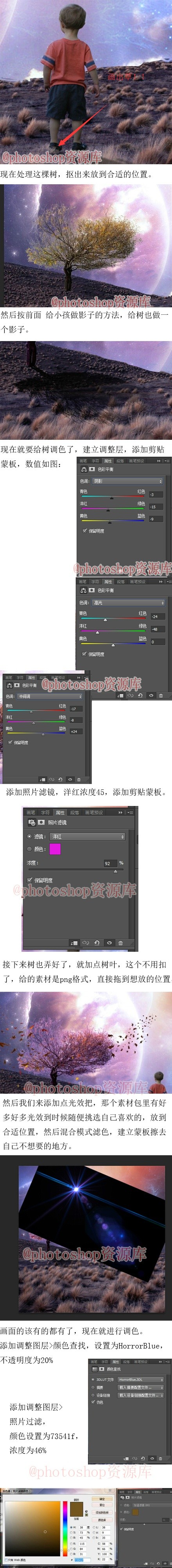Toggle 保留明度 in the 中间调 color balance panel
The image size is (172, 1568).
[x=10, y=742]
